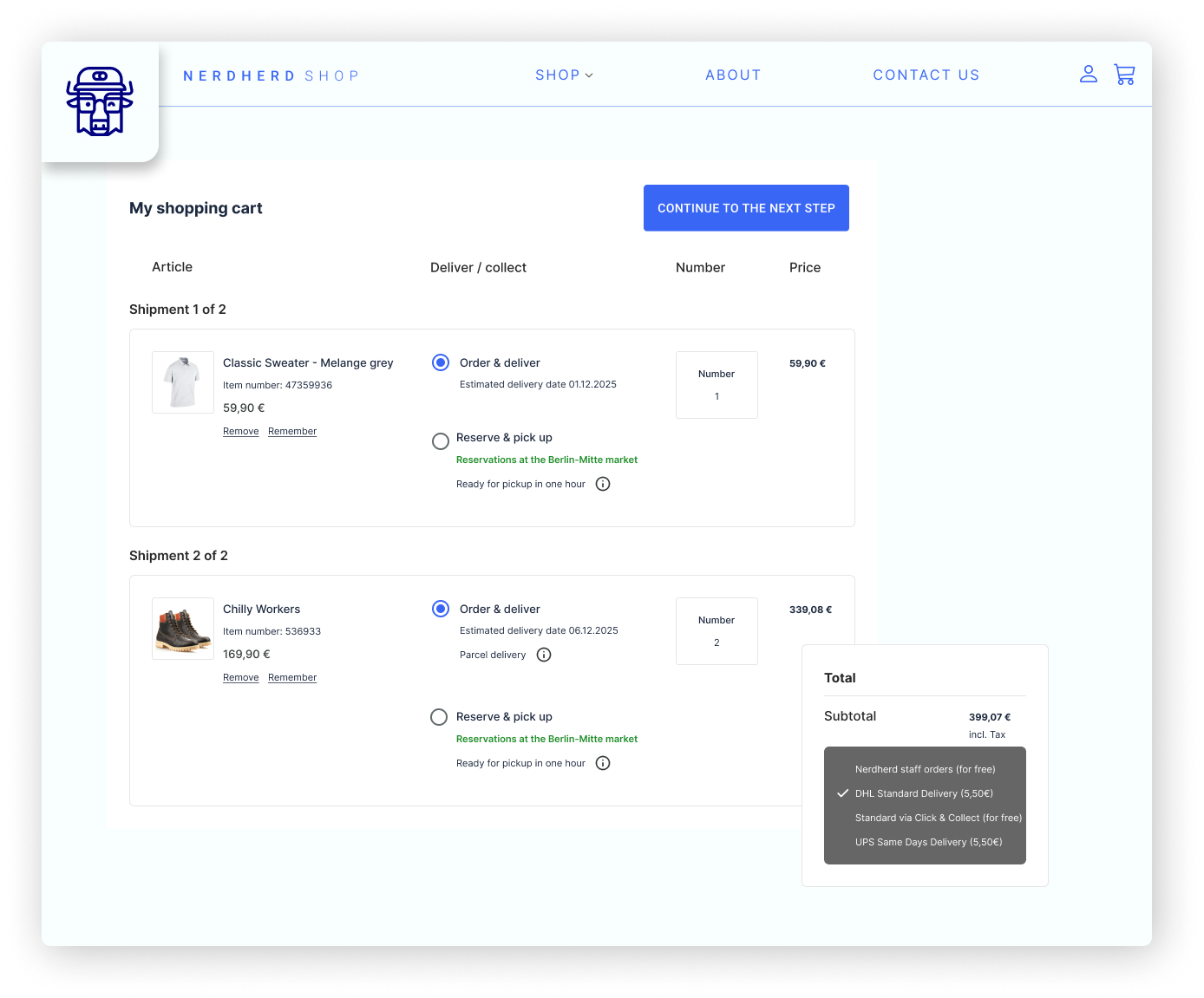Pick Standard via Click & Collect option
The width and height of the screenshot is (1204, 998).
(x=938, y=818)
